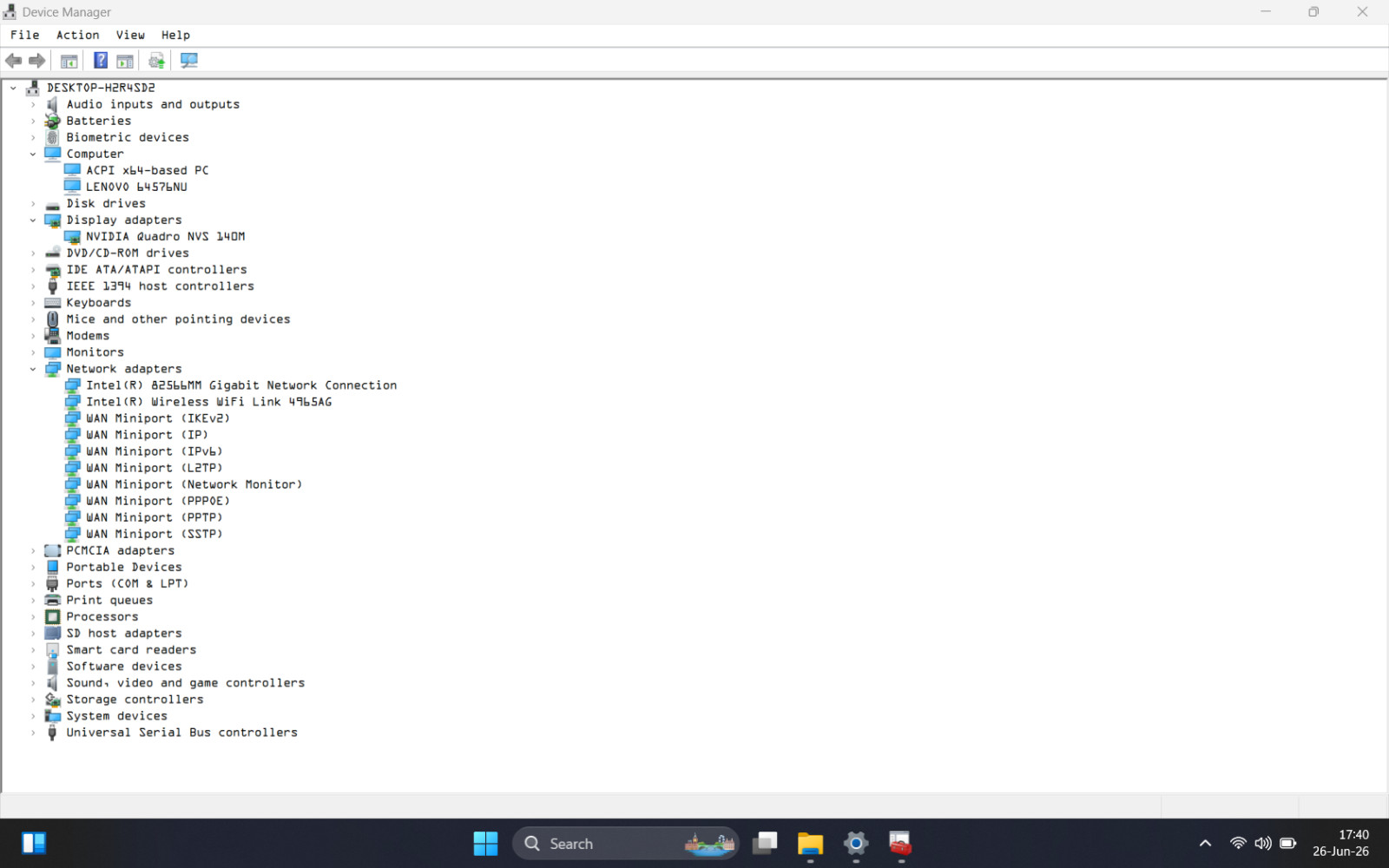Select Software devices category
The height and width of the screenshot is (868, 1389).
pyautogui.click(x=124, y=667)
